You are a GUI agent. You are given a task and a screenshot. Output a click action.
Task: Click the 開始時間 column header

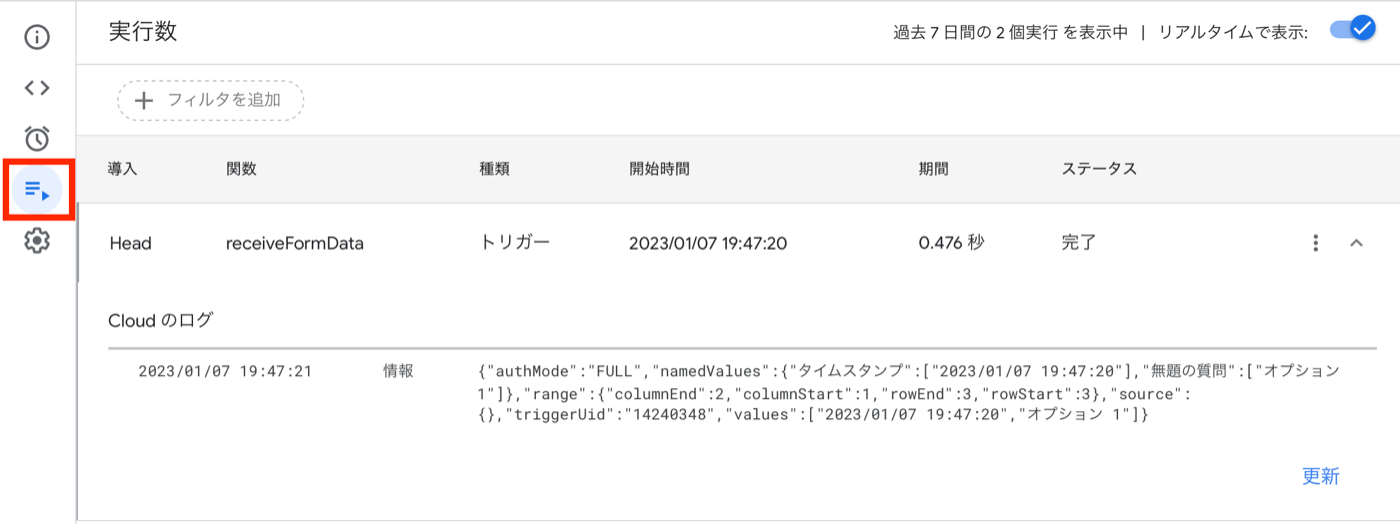[x=659, y=169]
